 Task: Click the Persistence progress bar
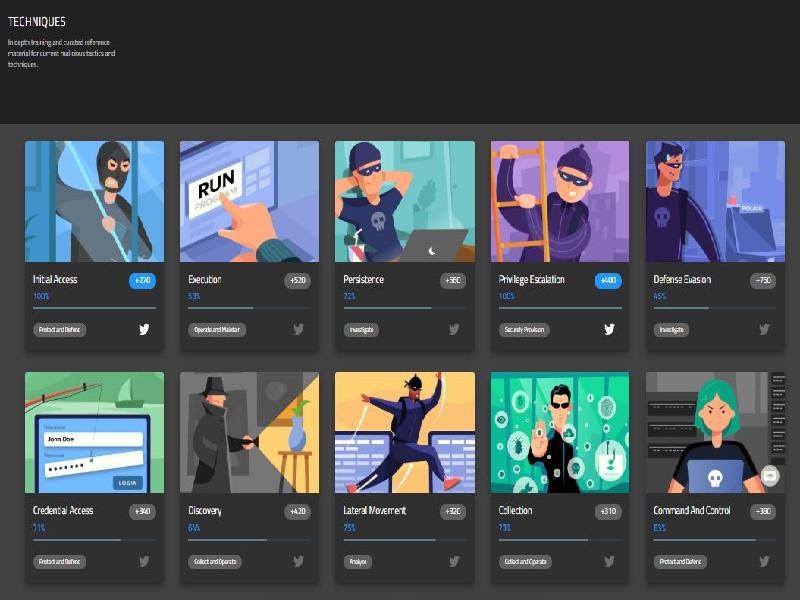[x=405, y=308]
